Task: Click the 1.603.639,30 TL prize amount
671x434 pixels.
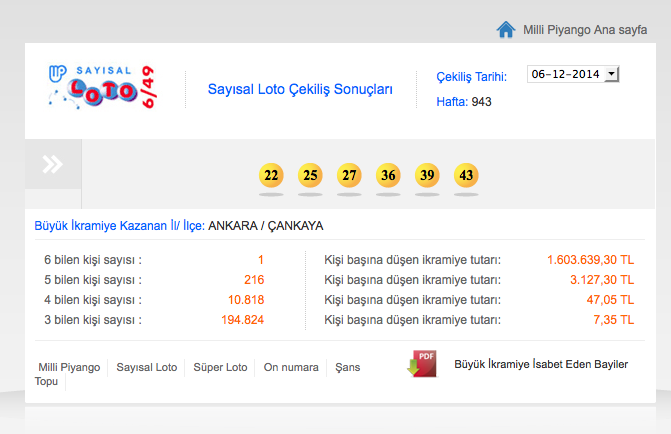Action: [x=591, y=260]
